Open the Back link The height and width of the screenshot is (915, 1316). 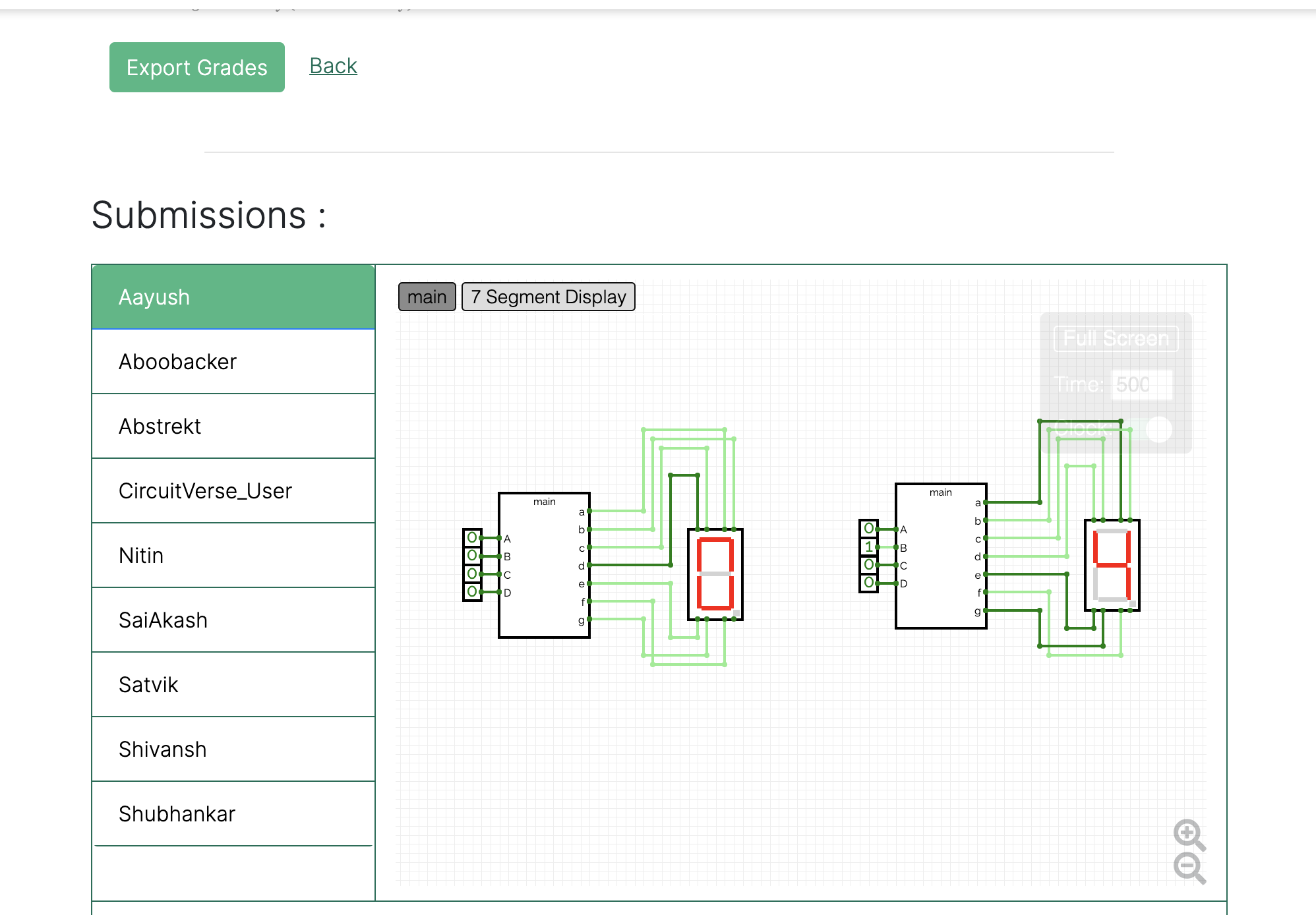[332, 65]
